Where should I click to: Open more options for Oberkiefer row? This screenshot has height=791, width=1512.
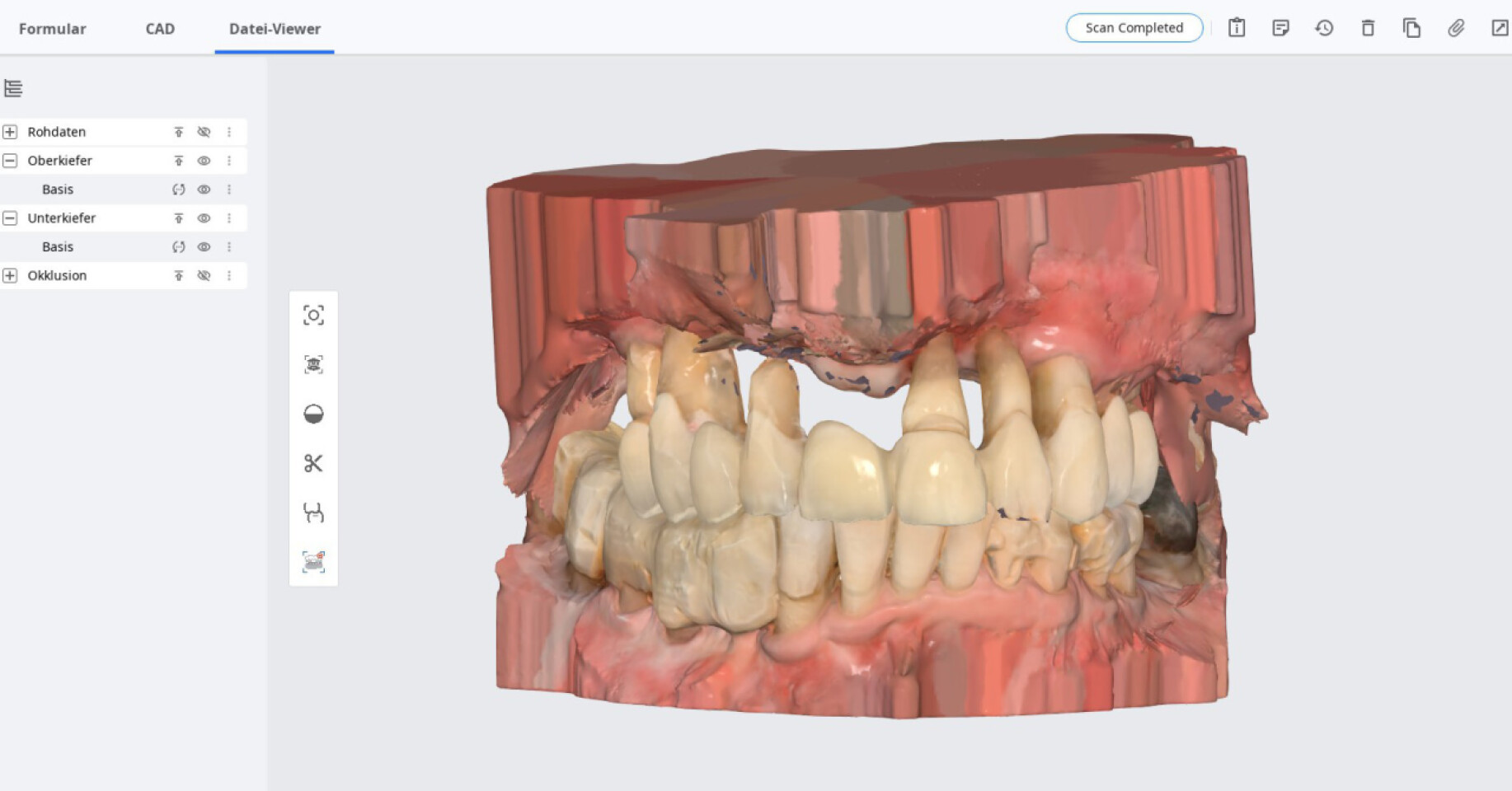click(229, 161)
